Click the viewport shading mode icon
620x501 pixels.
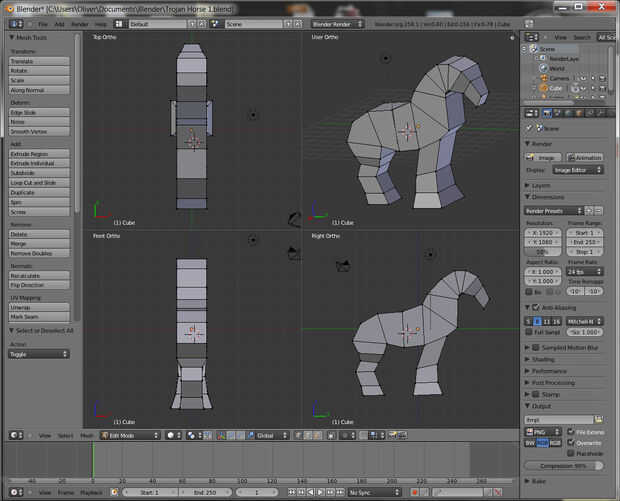[x=171, y=435]
